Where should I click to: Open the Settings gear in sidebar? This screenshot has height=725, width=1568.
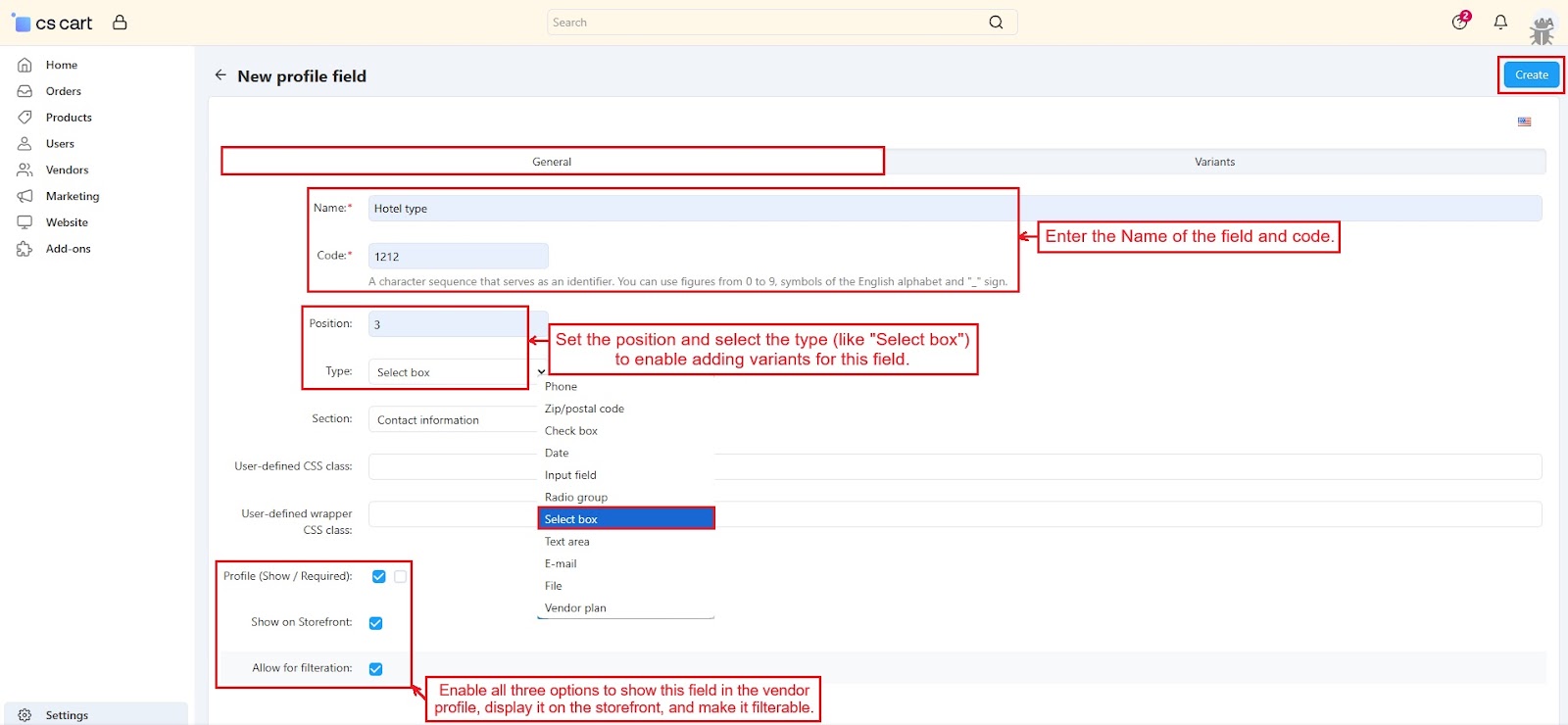click(x=25, y=715)
